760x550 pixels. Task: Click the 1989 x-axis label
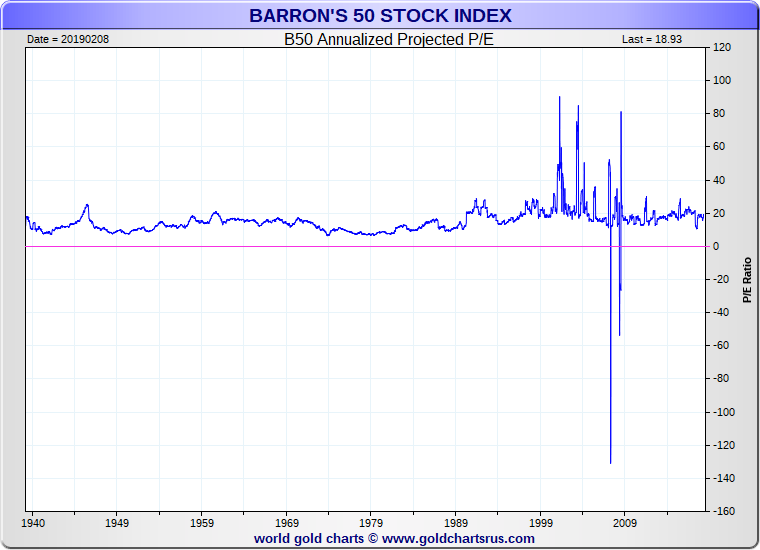pyautogui.click(x=456, y=523)
